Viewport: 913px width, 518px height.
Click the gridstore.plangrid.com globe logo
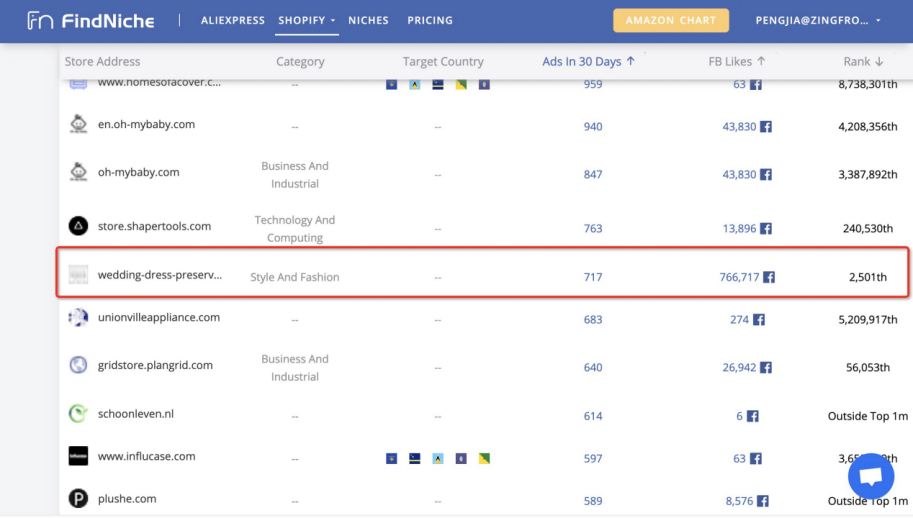click(78, 365)
